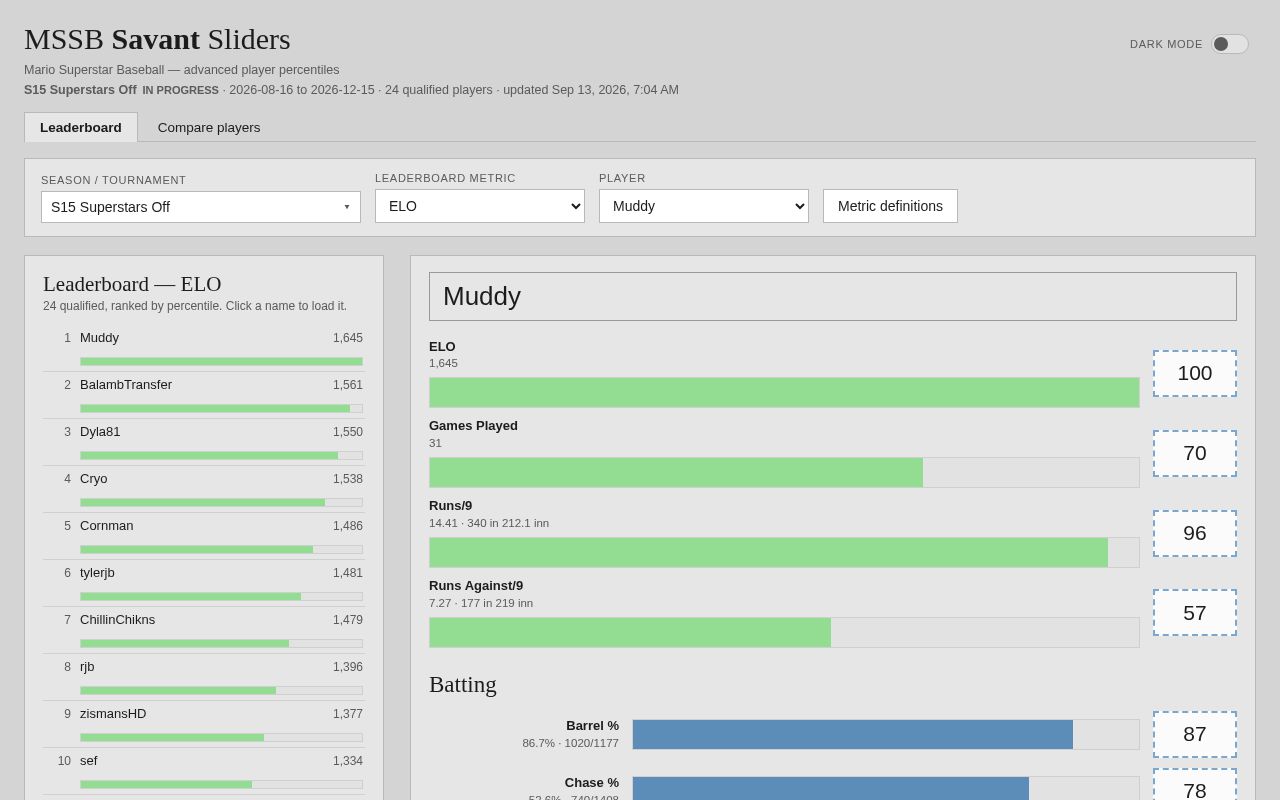Screen dimensions: 1280x800
Task: Click the Games Played percentile bar
Action: [784, 472]
